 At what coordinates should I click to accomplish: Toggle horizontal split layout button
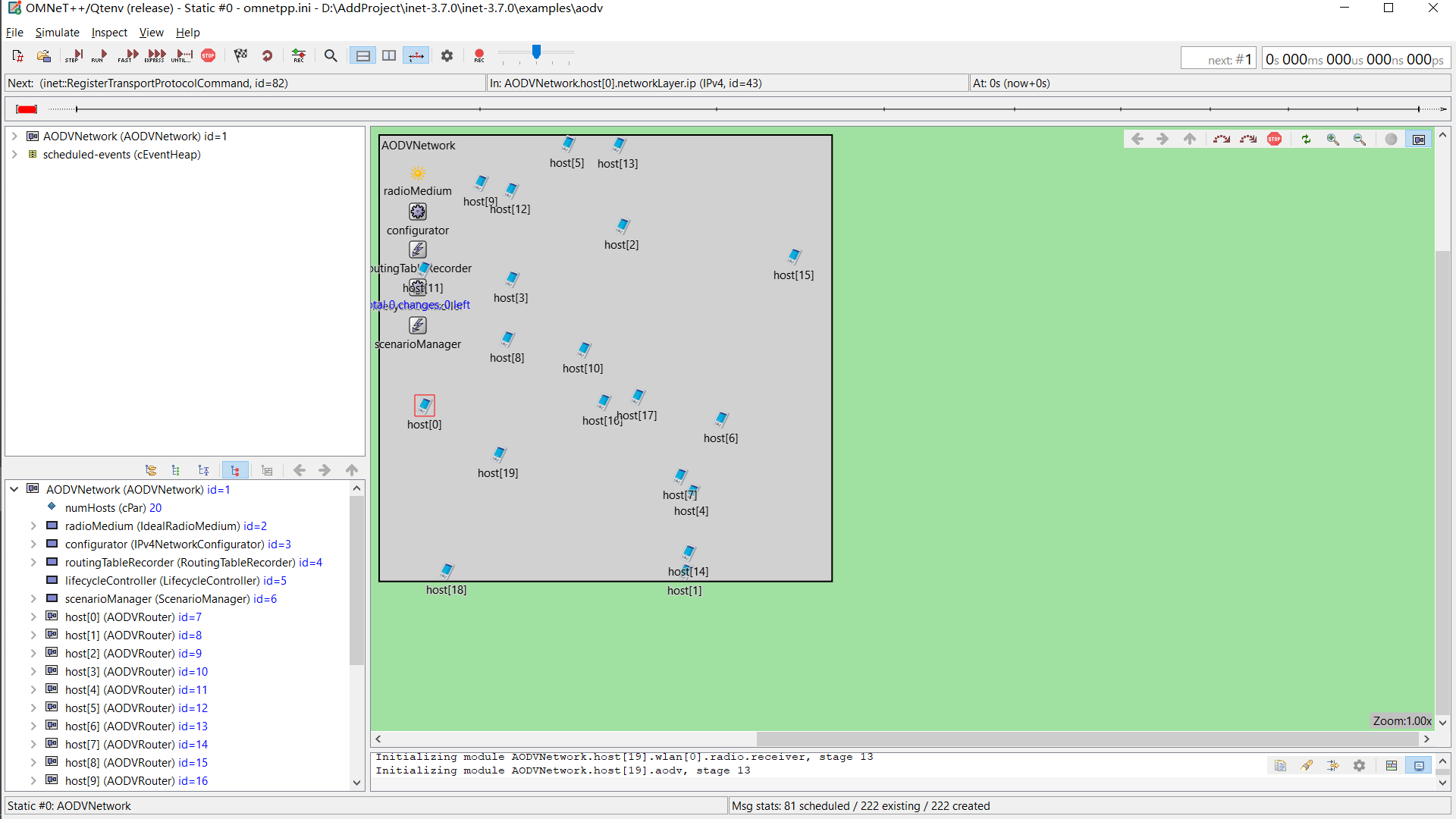click(x=363, y=55)
